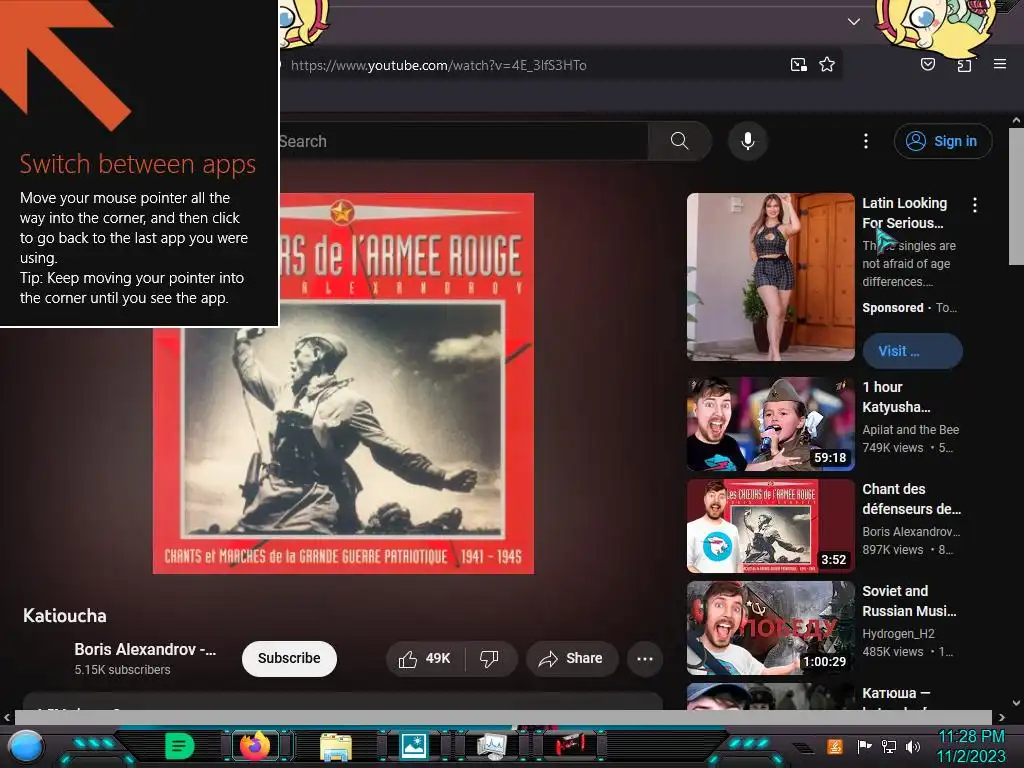Open the Photos app taskbar icon

click(x=414, y=746)
